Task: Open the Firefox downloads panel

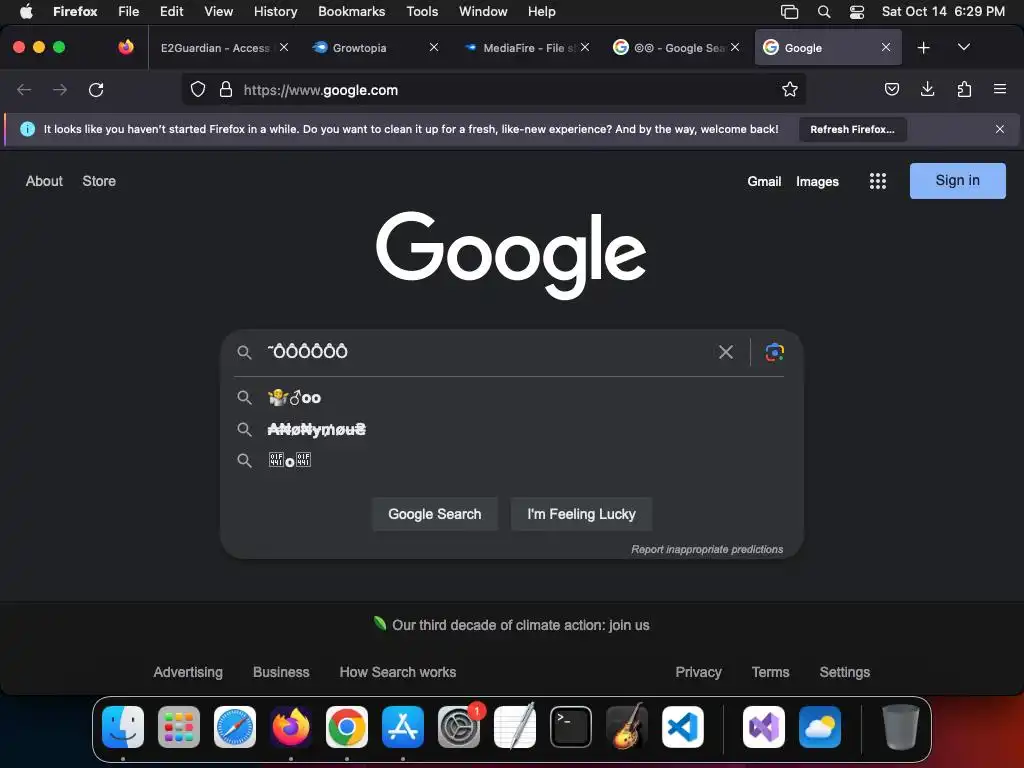Action: coord(927,89)
